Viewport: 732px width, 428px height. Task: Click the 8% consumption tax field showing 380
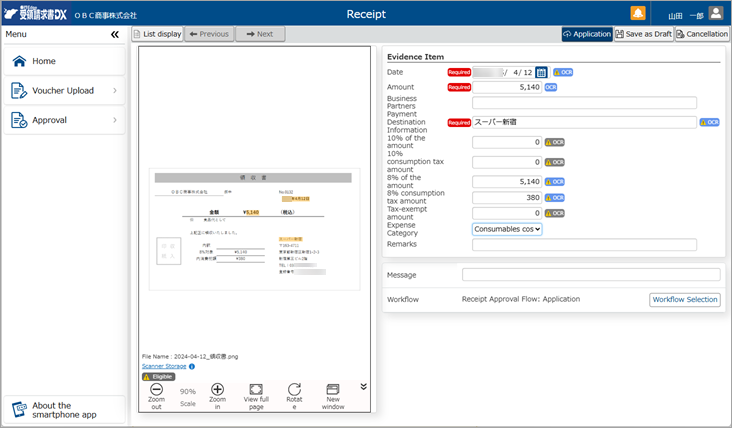point(507,198)
